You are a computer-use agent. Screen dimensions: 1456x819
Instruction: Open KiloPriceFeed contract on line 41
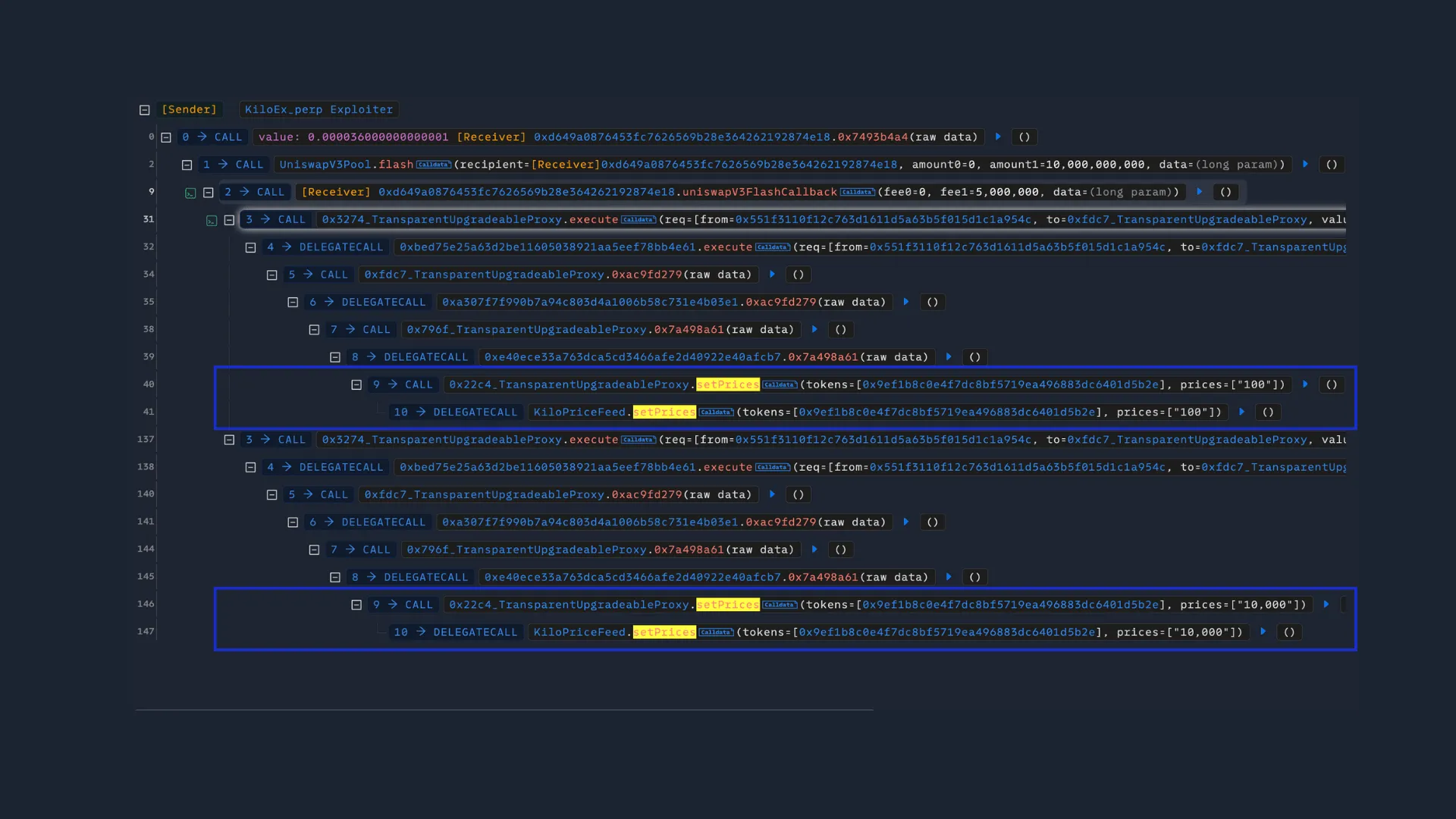[x=579, y=412]
